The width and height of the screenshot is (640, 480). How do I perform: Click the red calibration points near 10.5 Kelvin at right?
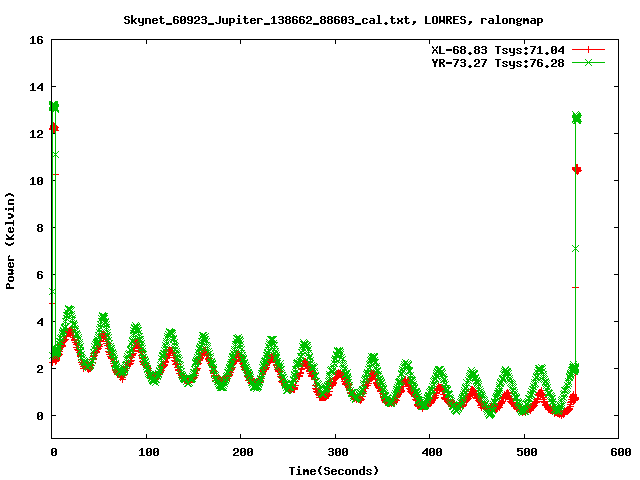tap(576, 169)
